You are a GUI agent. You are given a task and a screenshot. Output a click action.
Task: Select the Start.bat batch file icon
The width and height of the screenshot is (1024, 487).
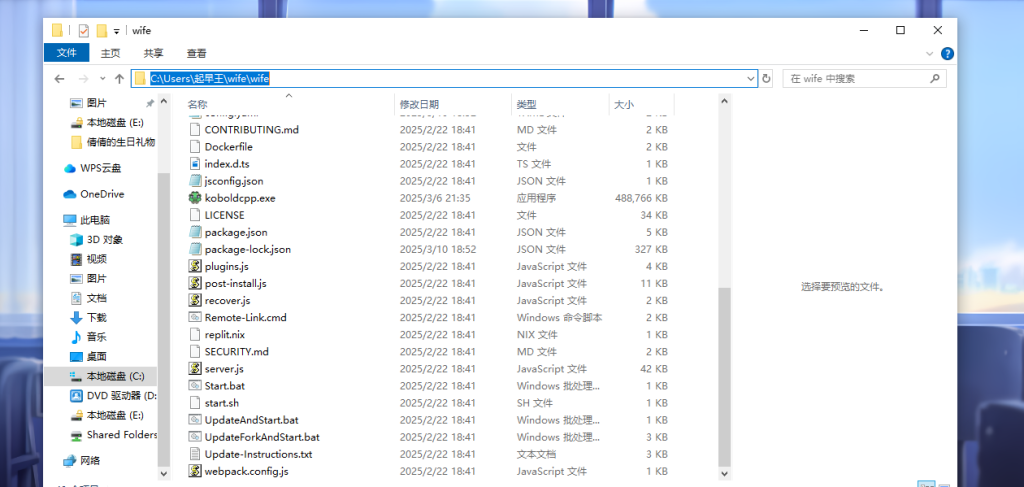point(195,386)
